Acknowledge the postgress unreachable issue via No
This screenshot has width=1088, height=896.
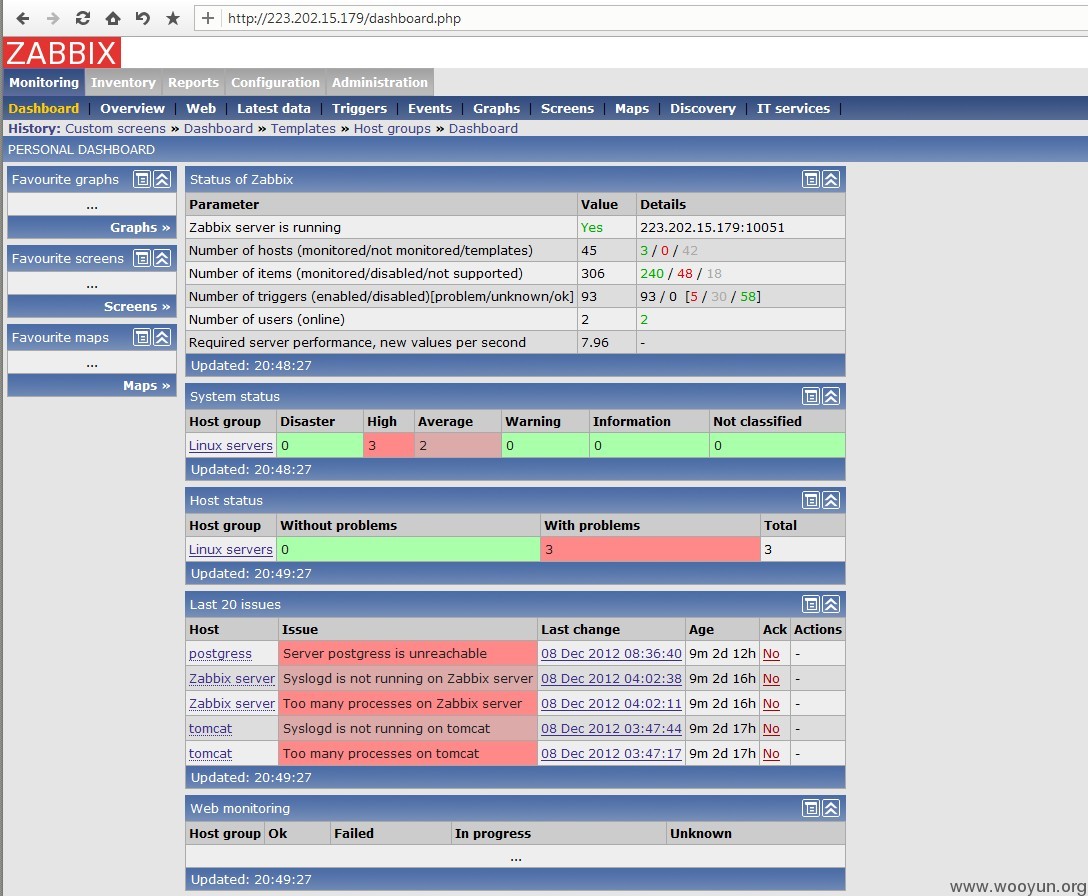coord(771,654)
